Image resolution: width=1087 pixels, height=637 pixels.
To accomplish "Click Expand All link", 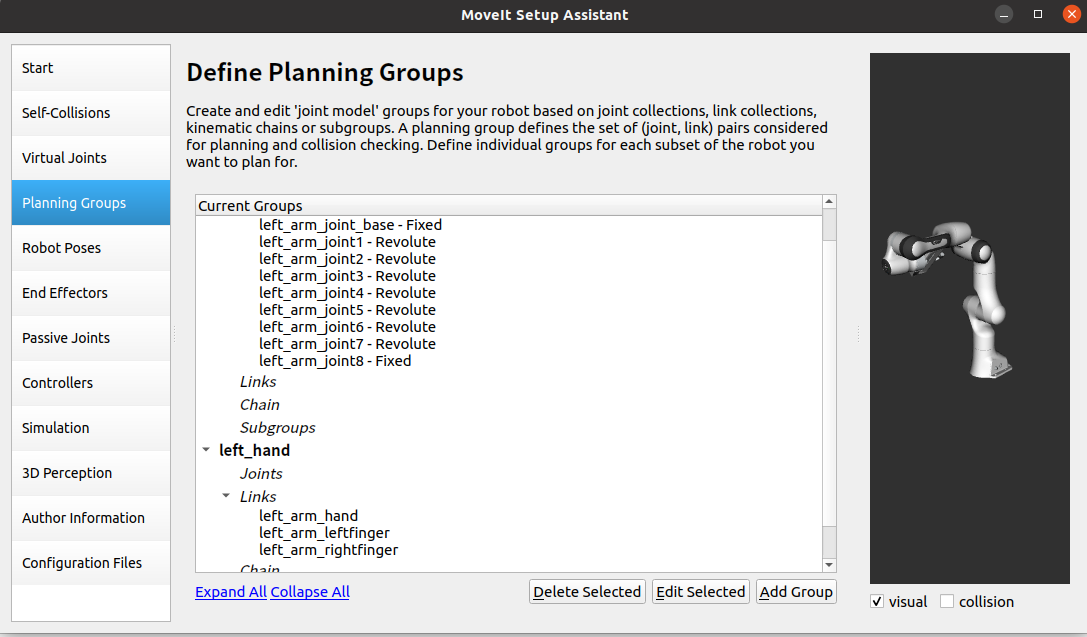I will 231,592.
